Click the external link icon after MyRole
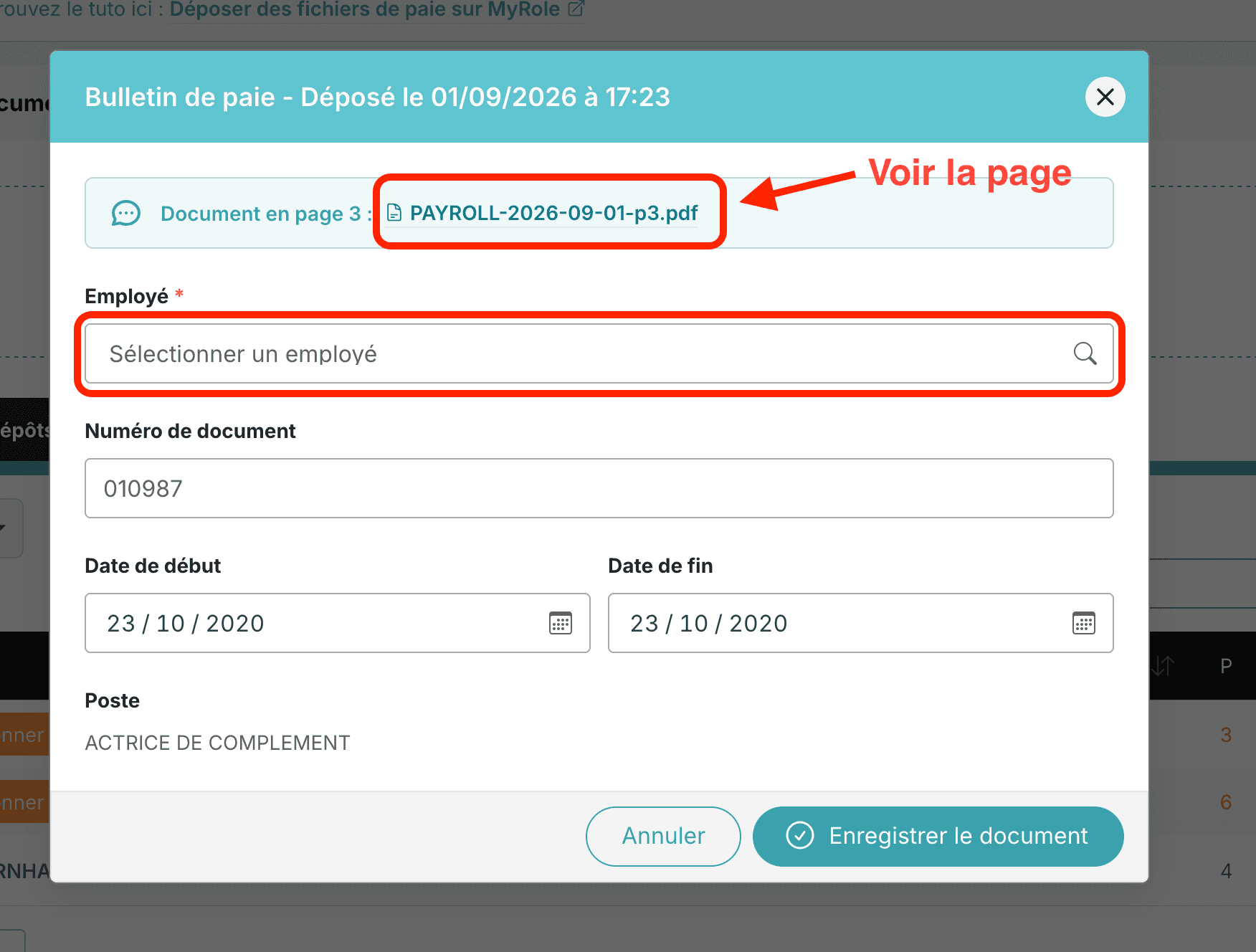 [x=576, y=9]
